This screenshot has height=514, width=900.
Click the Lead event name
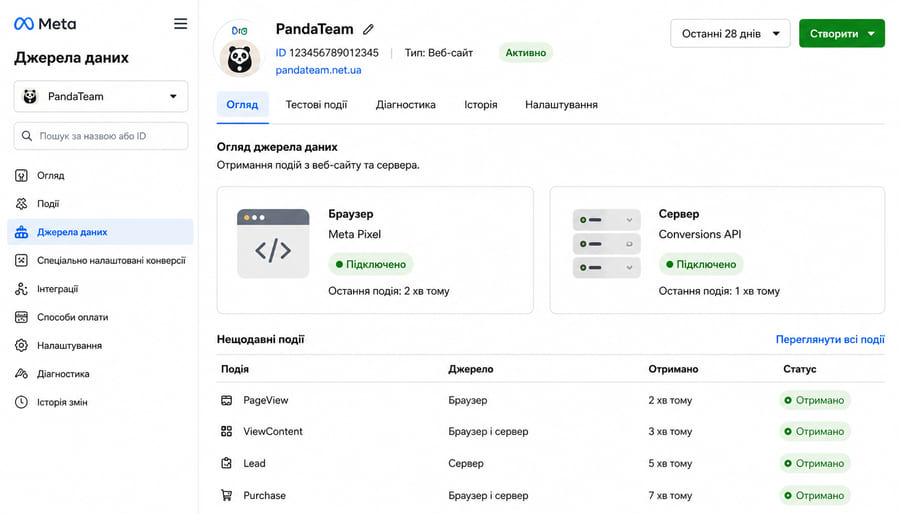pos(254,463)
